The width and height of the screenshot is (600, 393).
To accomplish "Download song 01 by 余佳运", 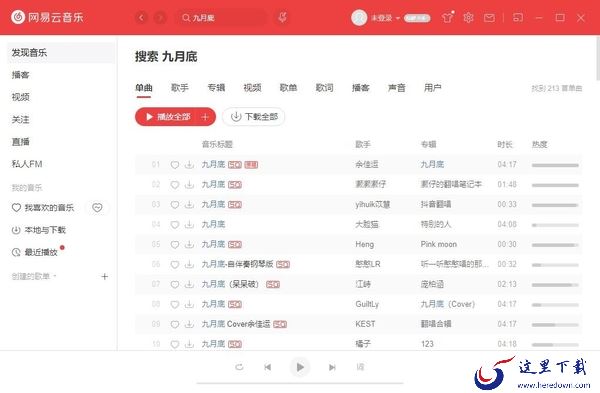I will click(189, 165).
